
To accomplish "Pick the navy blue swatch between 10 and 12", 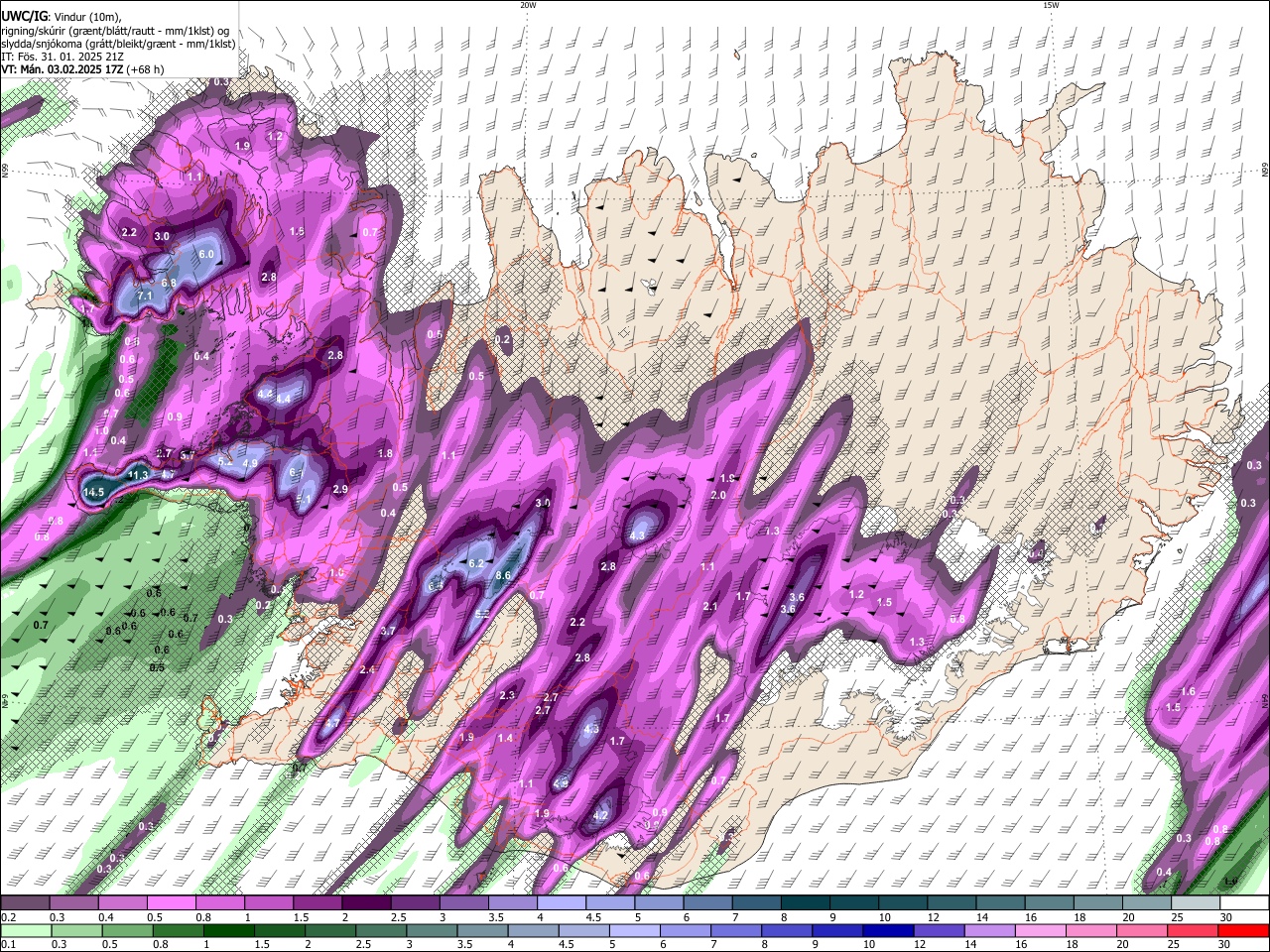I will [888, 929].
